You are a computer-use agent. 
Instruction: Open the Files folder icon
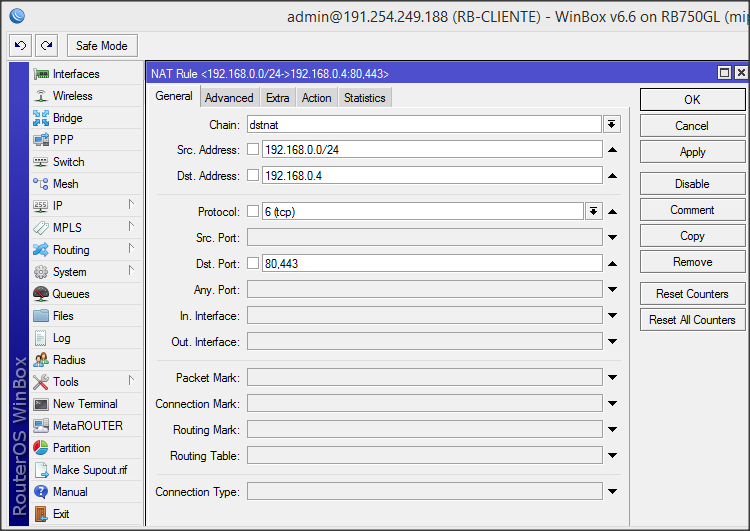pyautogui.click(x=41, y=316)
